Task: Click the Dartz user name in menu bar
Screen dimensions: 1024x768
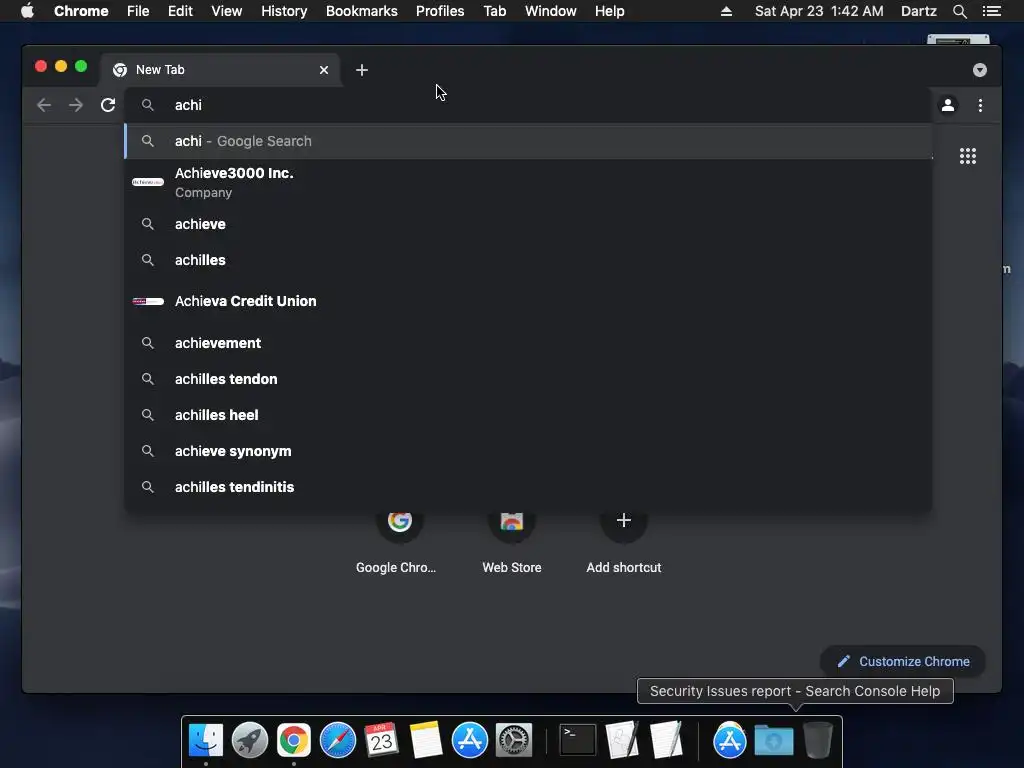Action: pyautogui.click(x=919, y=11)
